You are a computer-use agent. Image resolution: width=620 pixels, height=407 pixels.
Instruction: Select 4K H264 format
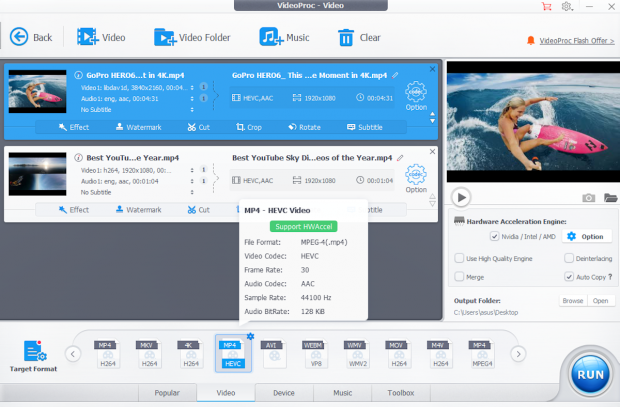[191, 353]
